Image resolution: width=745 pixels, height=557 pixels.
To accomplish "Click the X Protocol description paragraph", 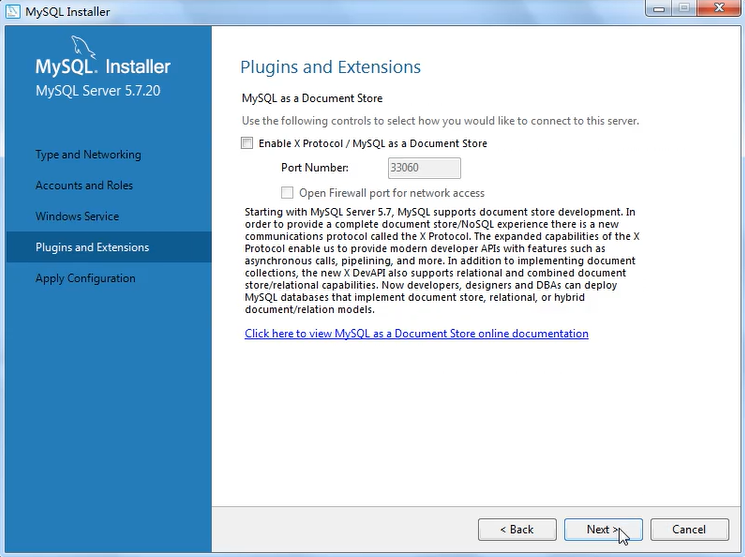I will tap(442, 260).
